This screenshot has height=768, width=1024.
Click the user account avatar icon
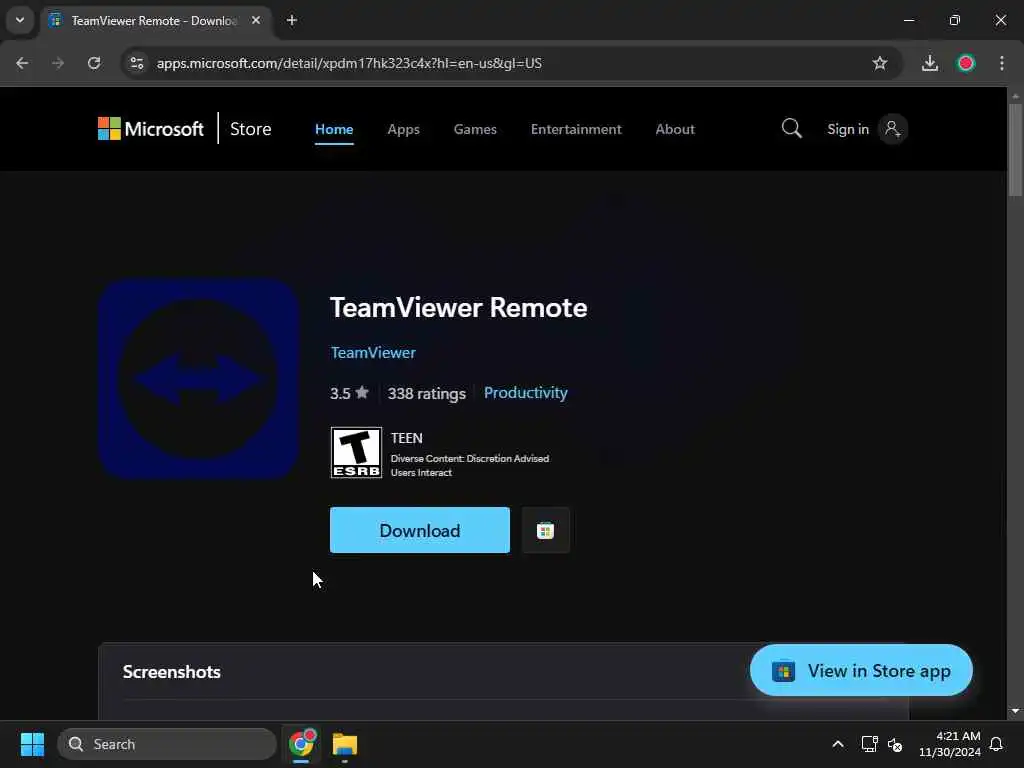click(x=892, y=129)
